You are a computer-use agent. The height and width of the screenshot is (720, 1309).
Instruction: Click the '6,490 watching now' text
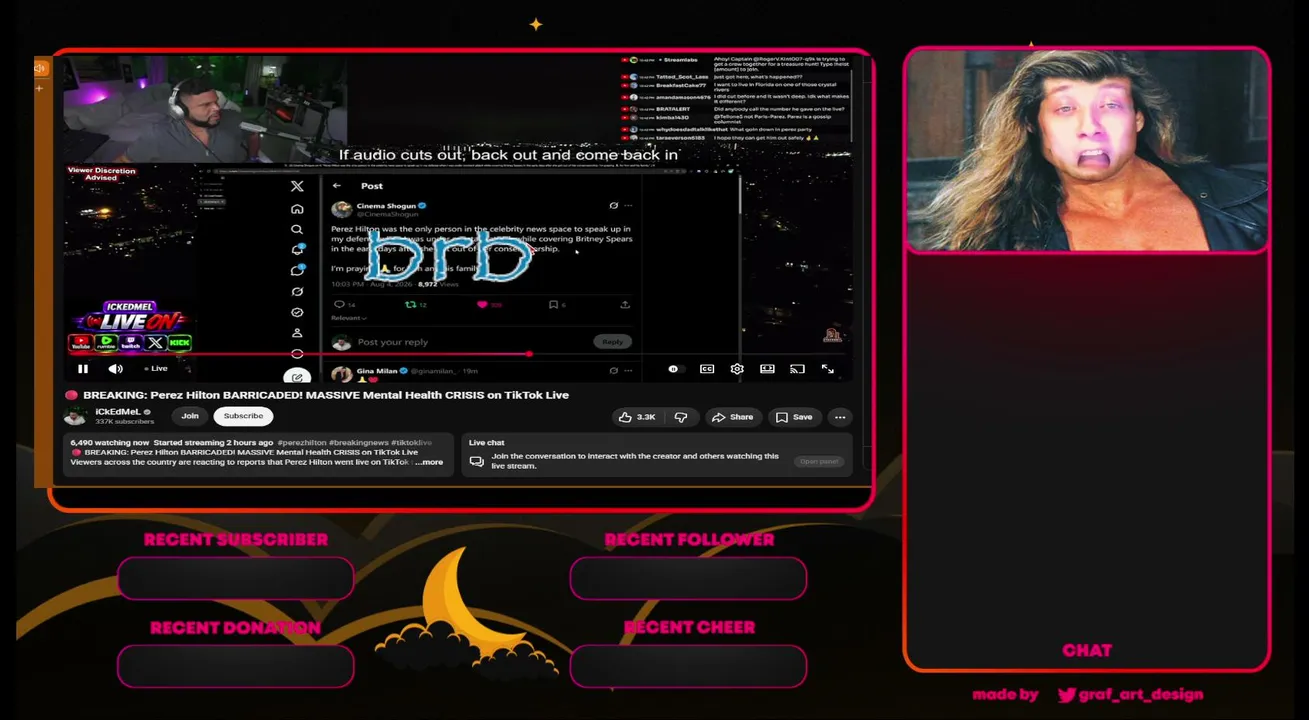tap(110, 442)
